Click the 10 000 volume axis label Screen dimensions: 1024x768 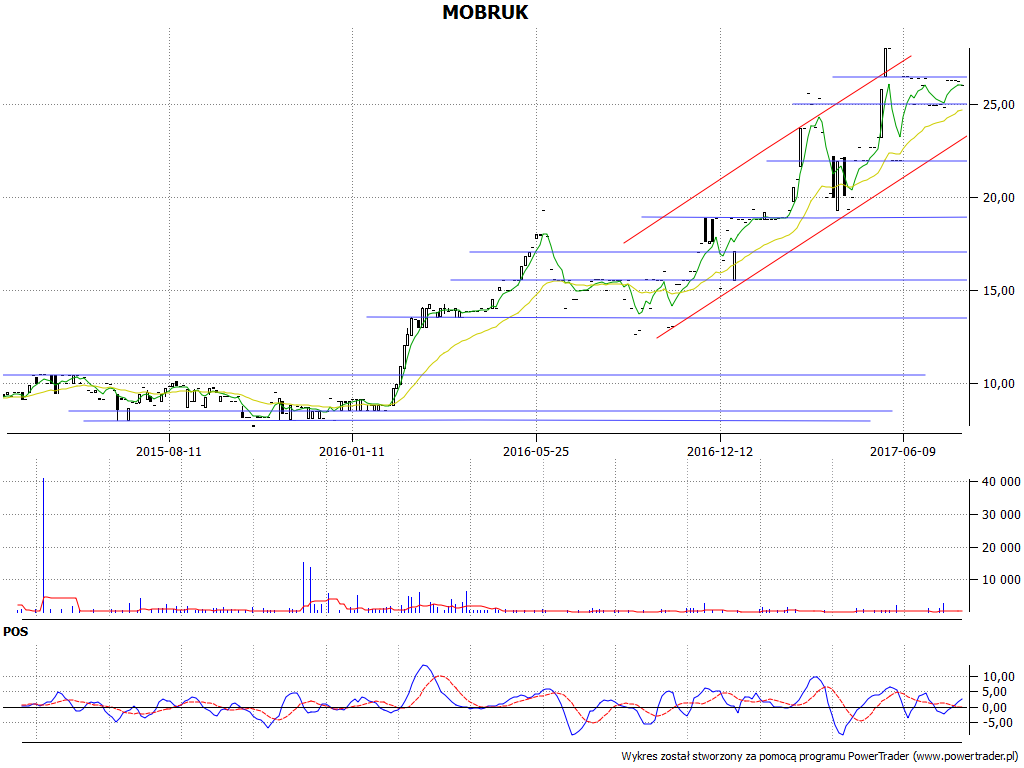click(x=1000, y=580)
